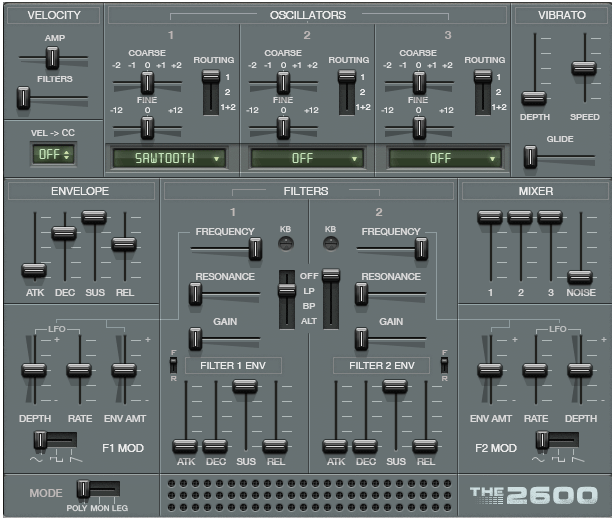Click the F1 MOD LFO waveform switch
Image resolution: width=616 pixels, height=521 pixels.
click(55, 440)
